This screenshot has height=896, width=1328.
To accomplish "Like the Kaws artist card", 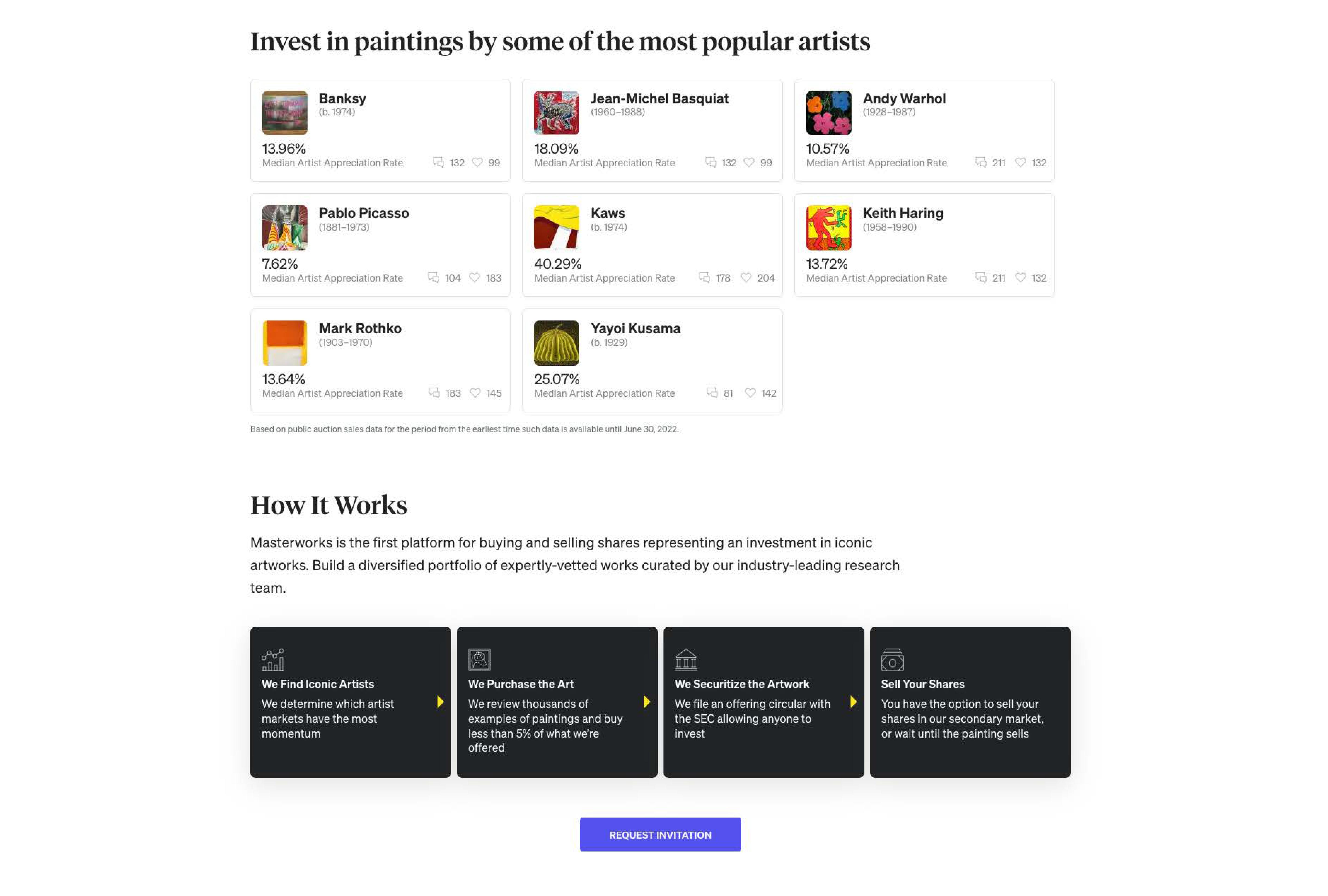I will click(746, 278).
